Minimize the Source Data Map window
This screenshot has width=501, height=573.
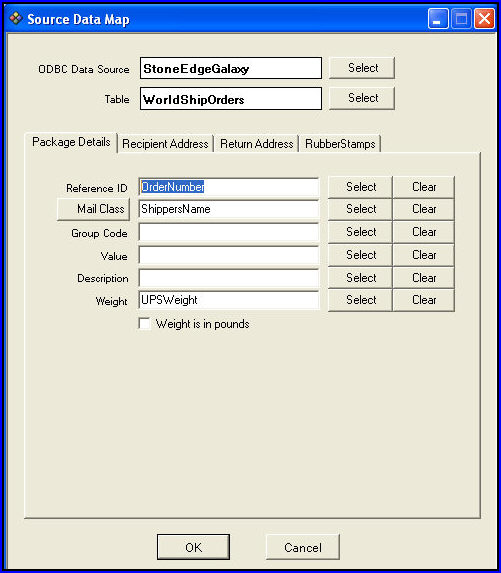pos(438,19)
